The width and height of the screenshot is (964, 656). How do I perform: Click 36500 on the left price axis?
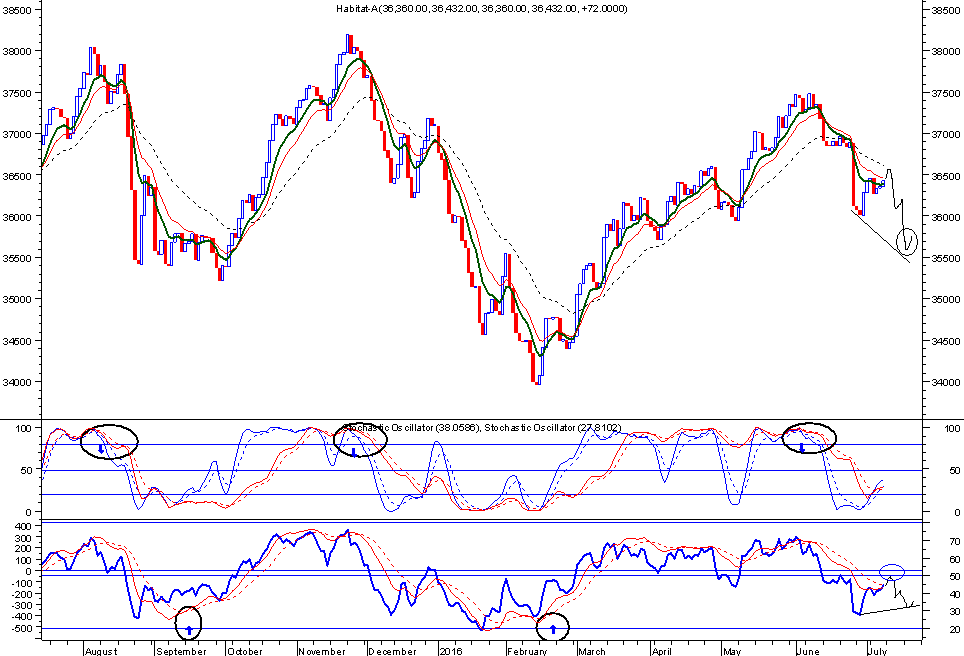pos(17,176)
